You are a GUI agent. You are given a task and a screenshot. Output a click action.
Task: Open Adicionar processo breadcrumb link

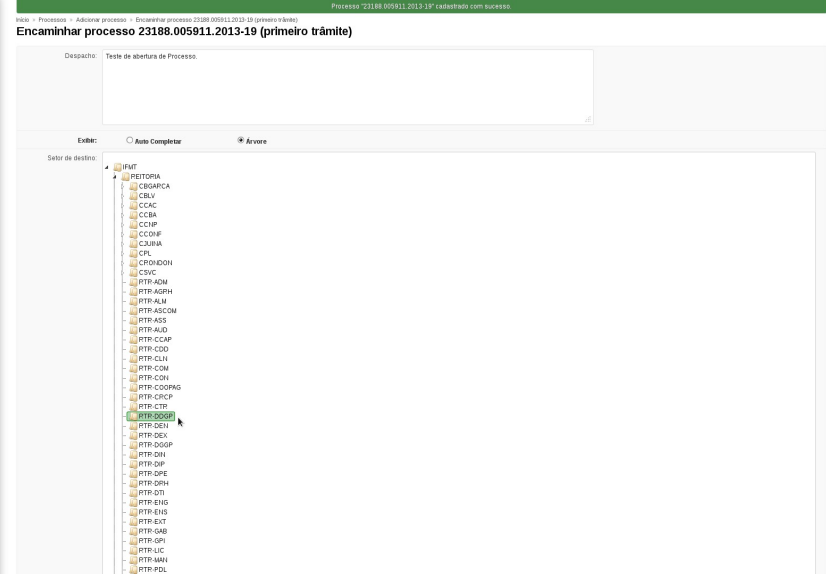pos(101,20)
